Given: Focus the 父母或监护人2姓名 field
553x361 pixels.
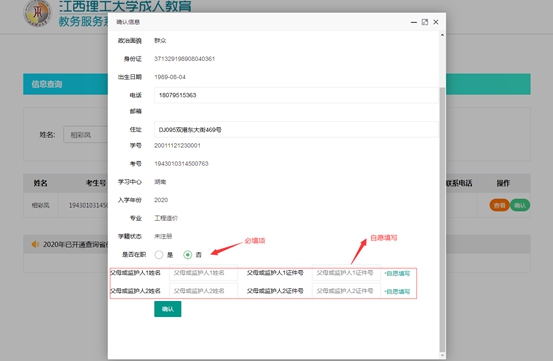Looking at the screenshot, I should point(203,291).
